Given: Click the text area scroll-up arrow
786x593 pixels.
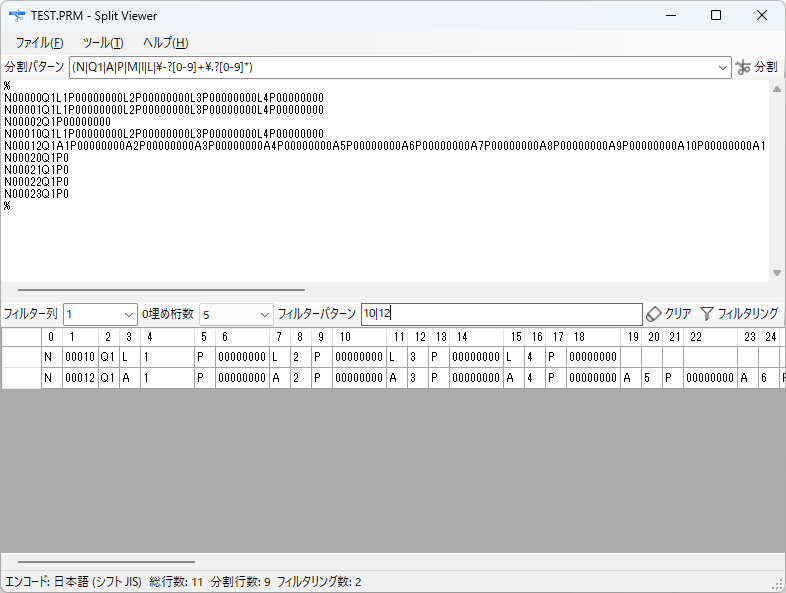Looking at the screenshot, I should click(x=777, y=88).
